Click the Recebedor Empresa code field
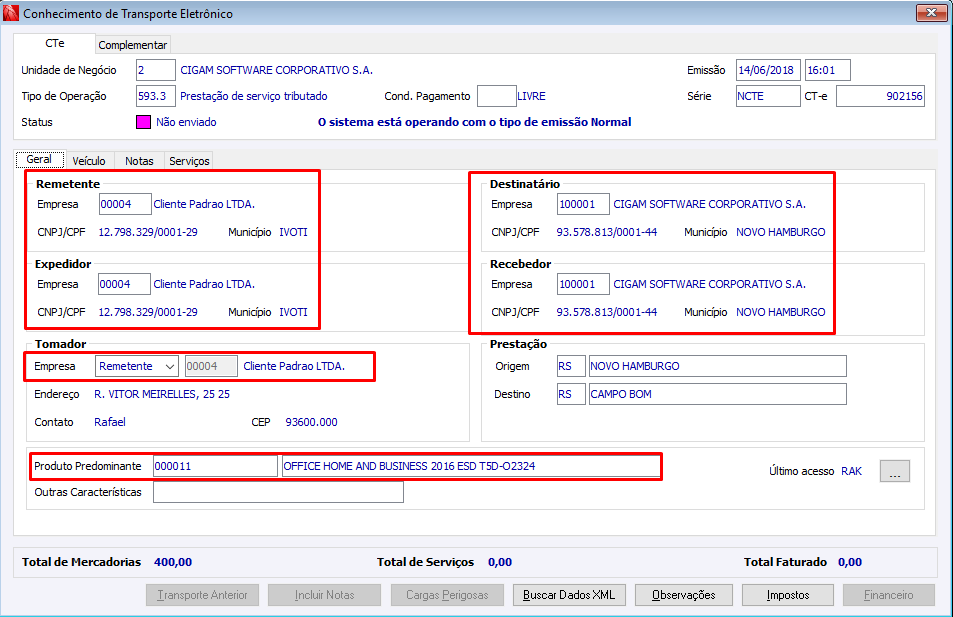953x617 pixels. pyautogui.click(x=583, y=284)
